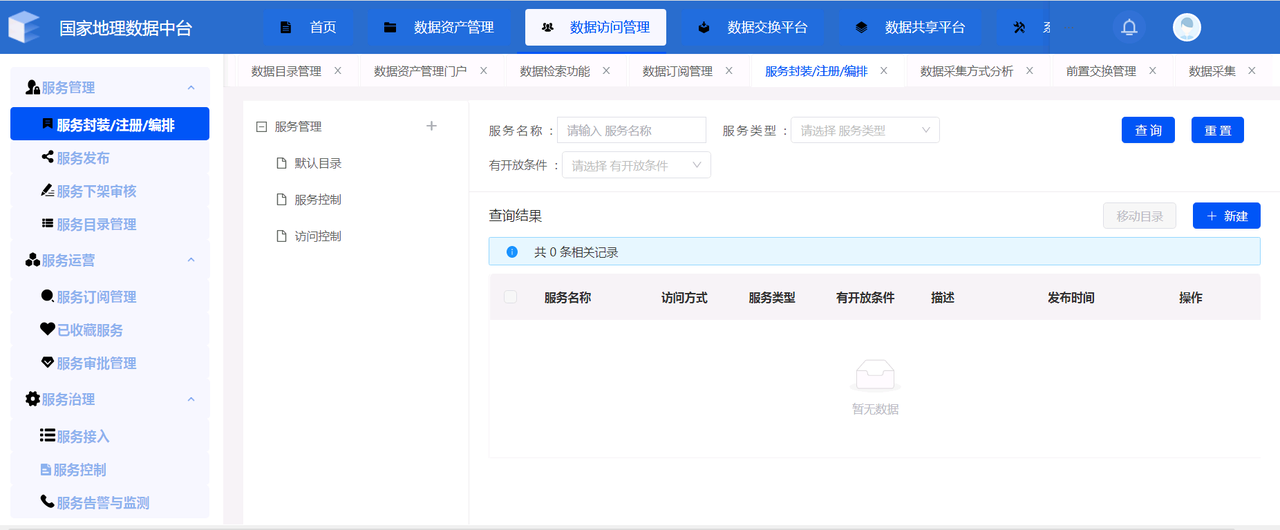
Task: Click the 新建 button
Action: 1226,216
